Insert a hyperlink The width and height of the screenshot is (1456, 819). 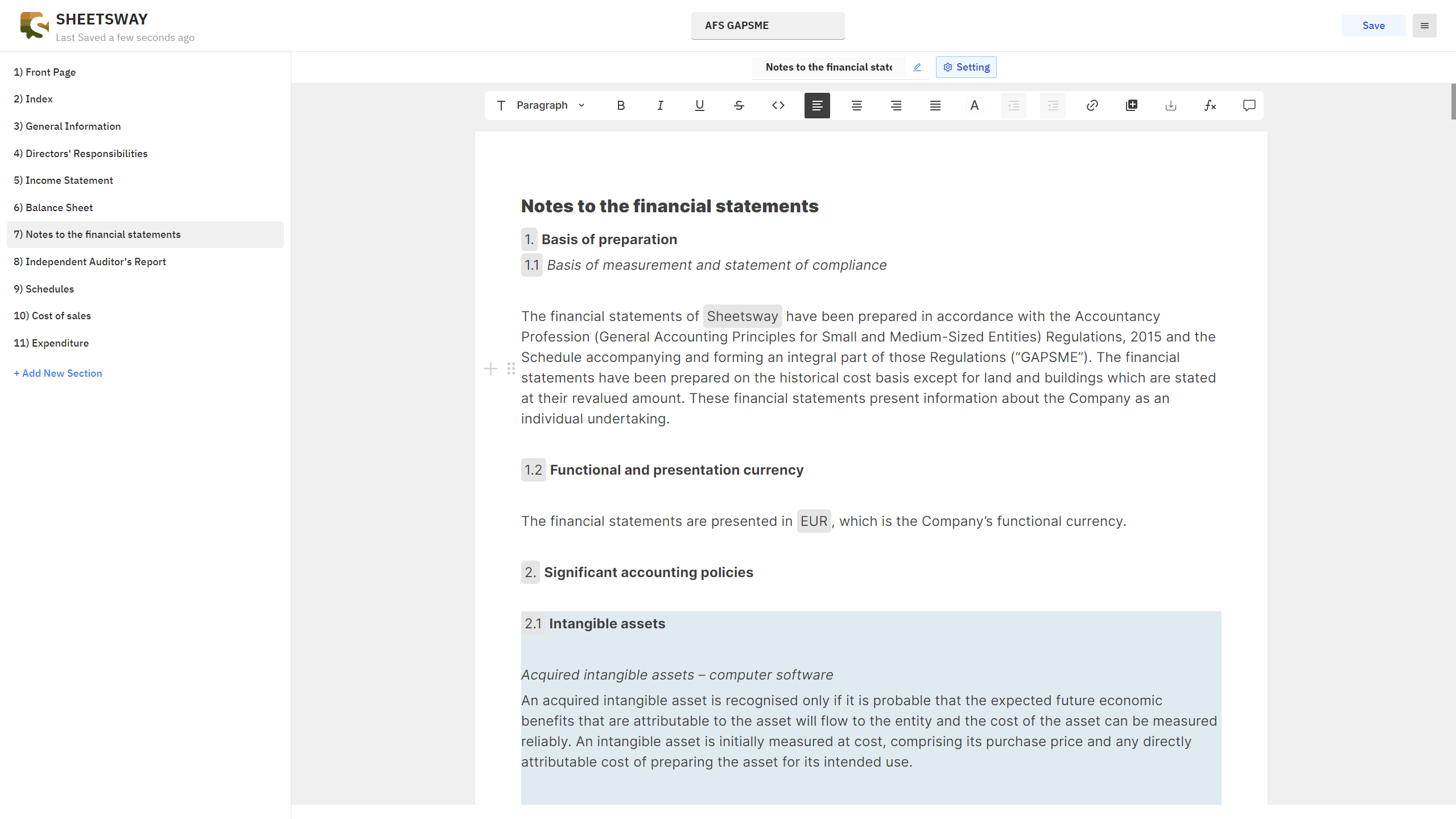click(x=1092, y=105)
